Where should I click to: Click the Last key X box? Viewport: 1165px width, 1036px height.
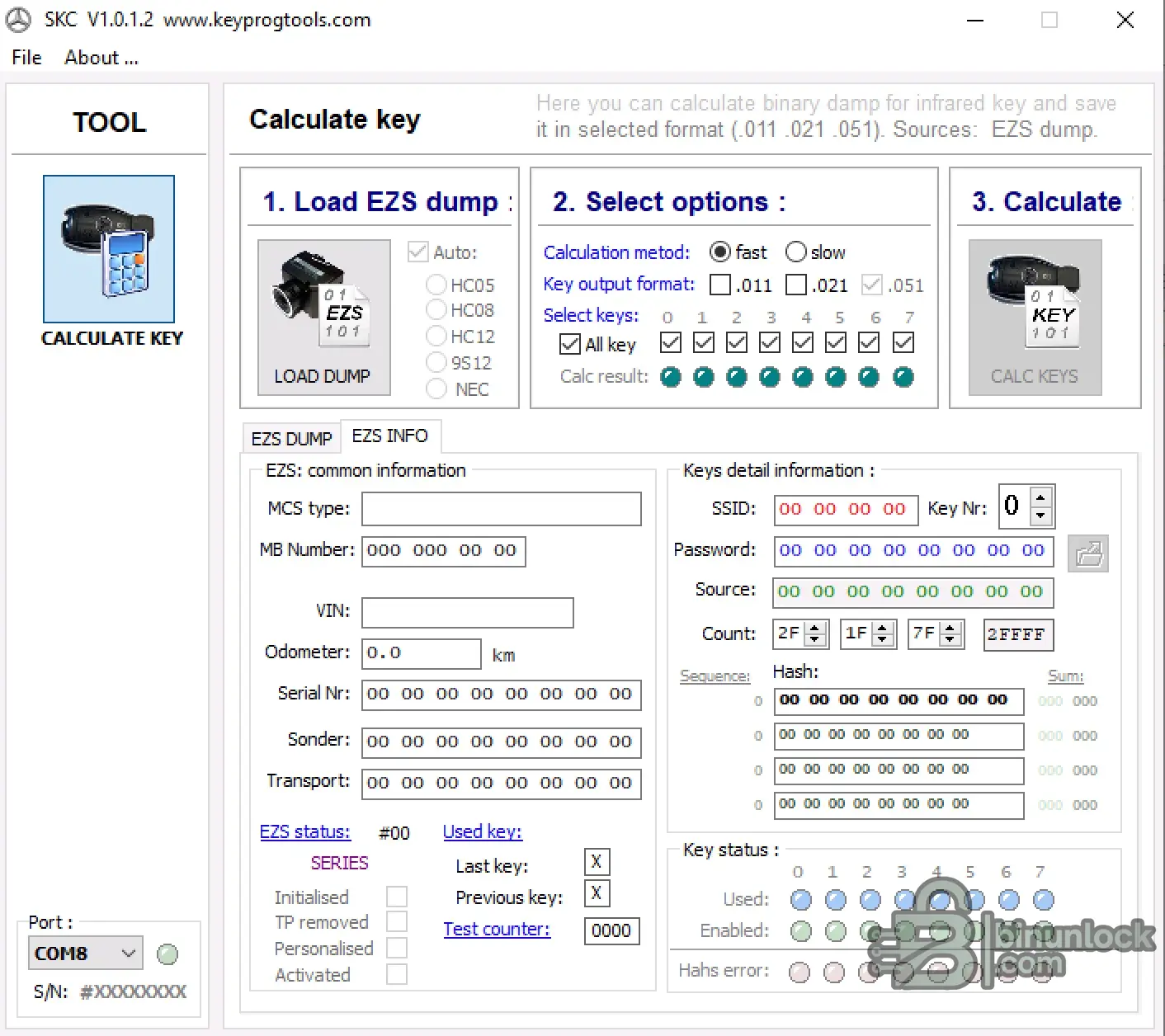(597, 862)
